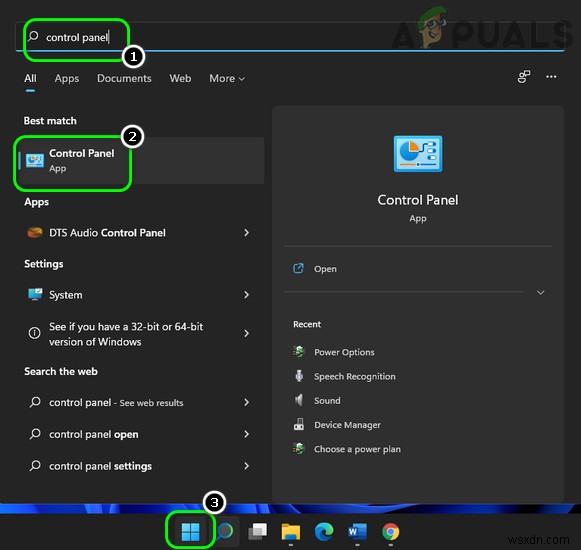Click the Windows Start button in taskbar
This screenshot has height=550, width=581.
click(190, 531)
